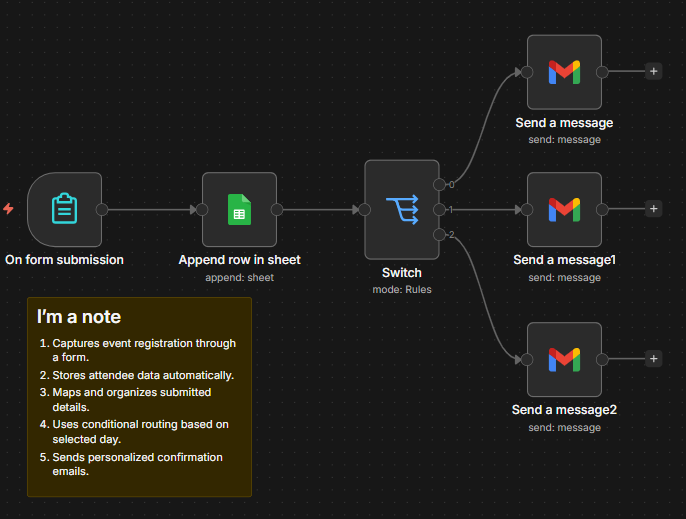Image resolution: width=686 pixels, height=519 pixels.
Task: Click the "Switch" node label
Action: click(x=402, y=273)
